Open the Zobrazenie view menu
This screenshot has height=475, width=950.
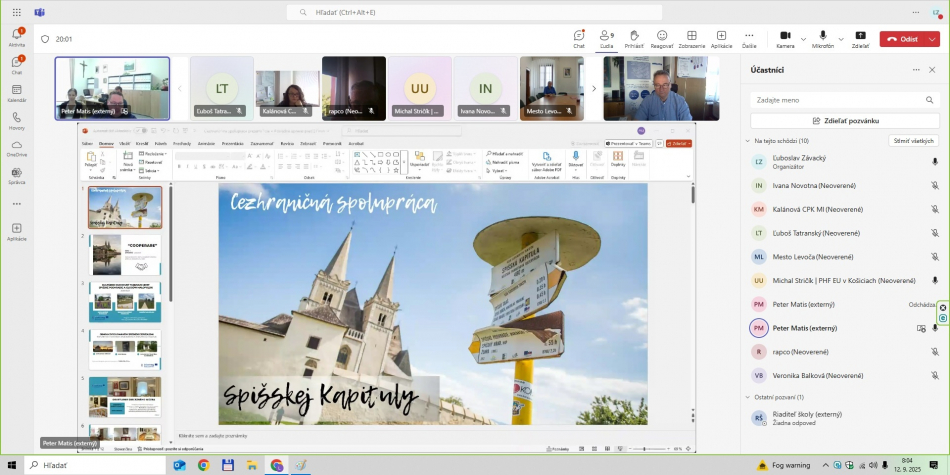(691, 38)
